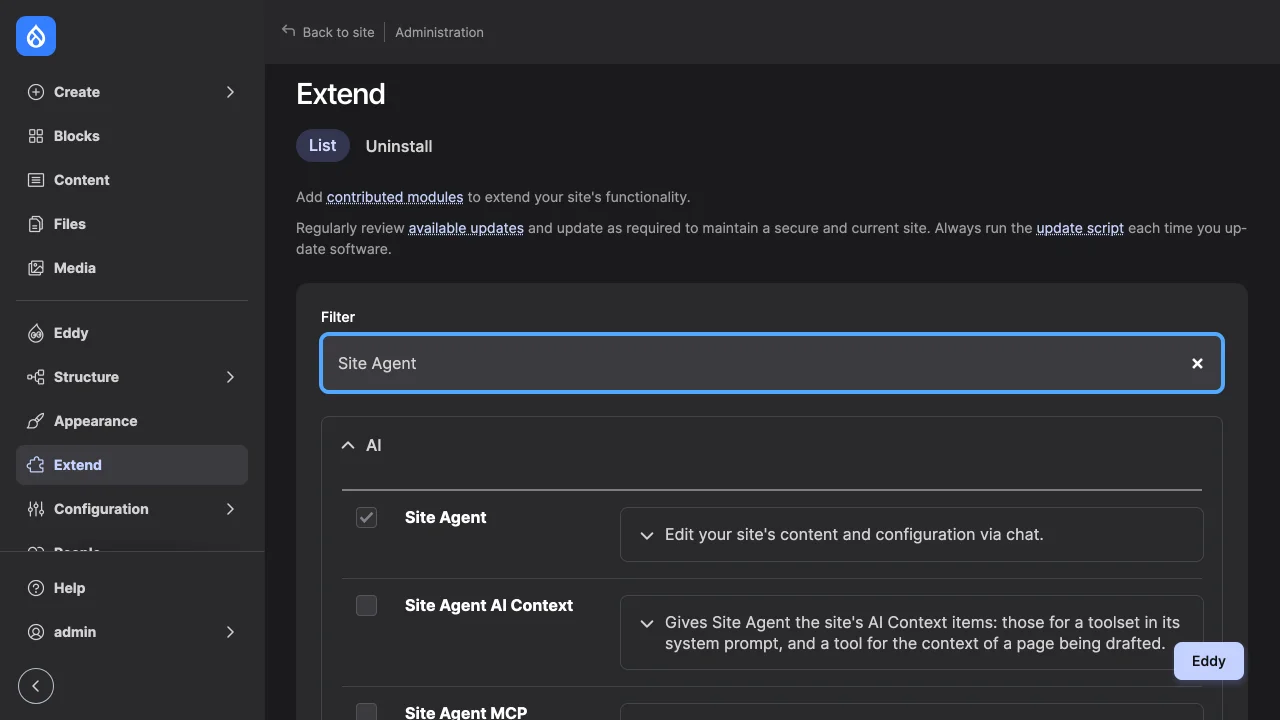Click the Help question-mark icon
Image resolution: width=1280 pixels, height=720 pixels.
pyautogui.click(x=36, y=588)
